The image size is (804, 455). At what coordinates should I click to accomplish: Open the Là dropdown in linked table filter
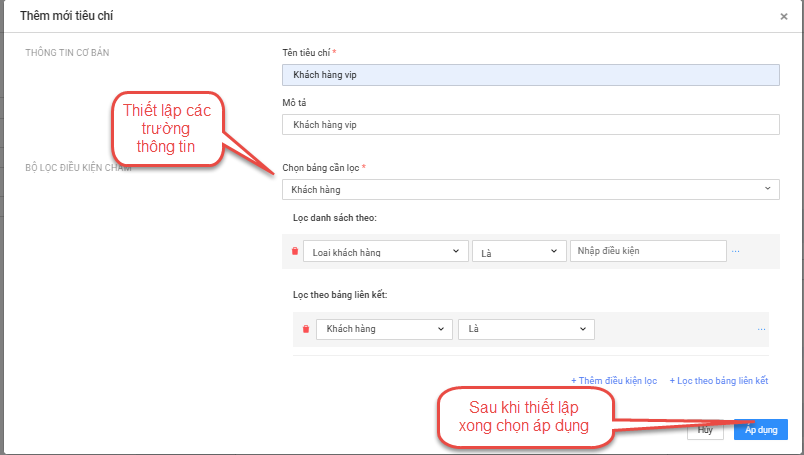coord(526,329)
